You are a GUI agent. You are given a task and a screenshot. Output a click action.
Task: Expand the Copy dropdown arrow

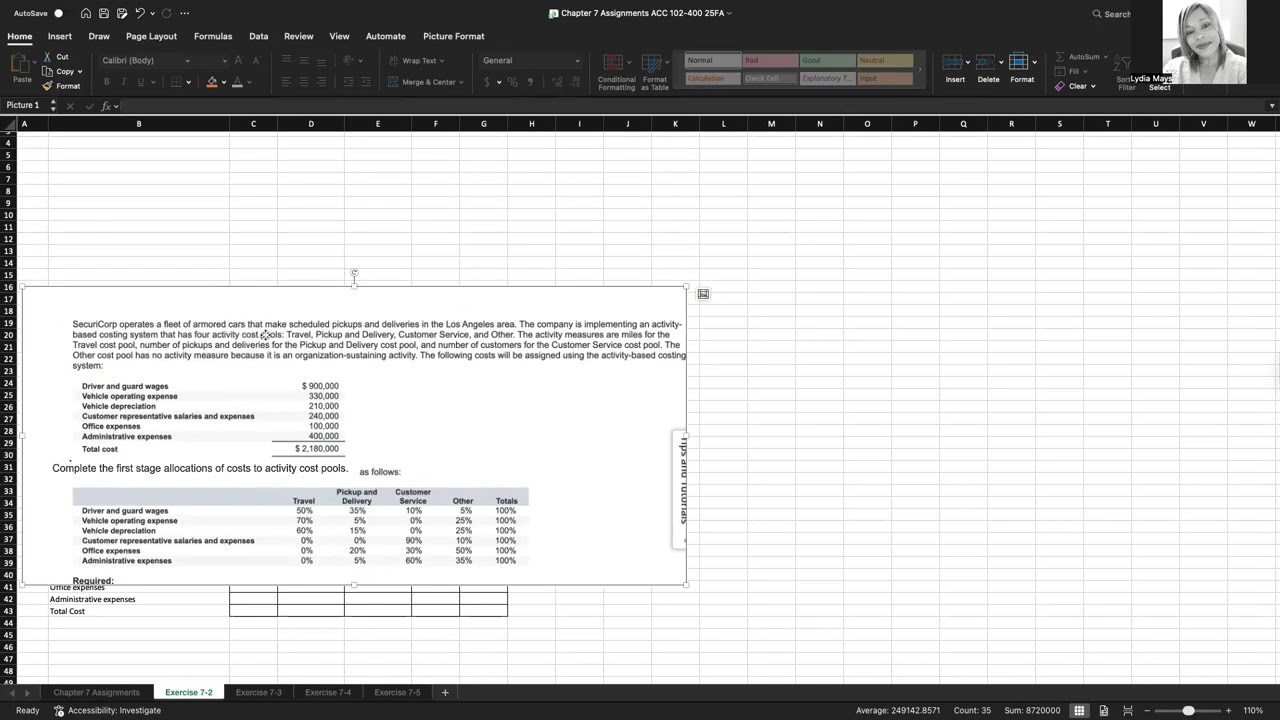click(81, 71)
